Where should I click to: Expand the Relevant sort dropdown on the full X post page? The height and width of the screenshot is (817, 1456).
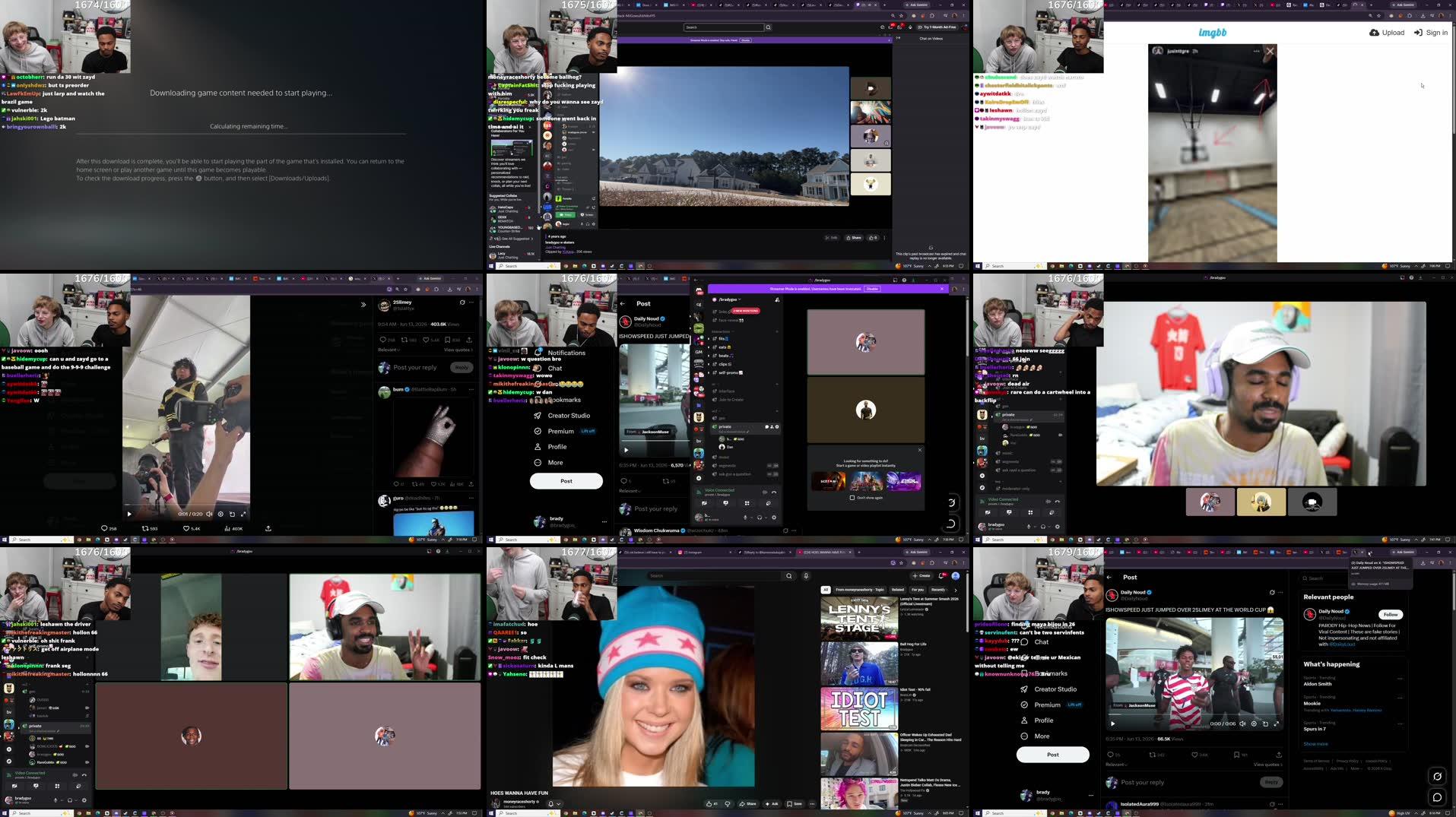point(1116,765)
